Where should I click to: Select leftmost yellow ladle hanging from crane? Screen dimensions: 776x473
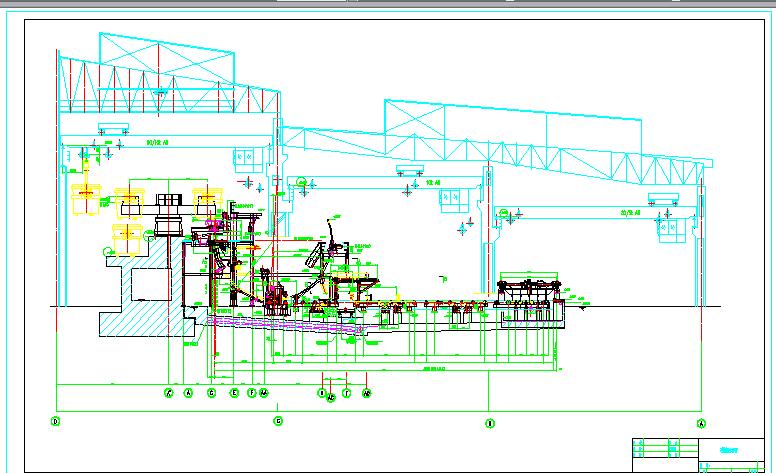pyautogui.click(x=86, y=199)
